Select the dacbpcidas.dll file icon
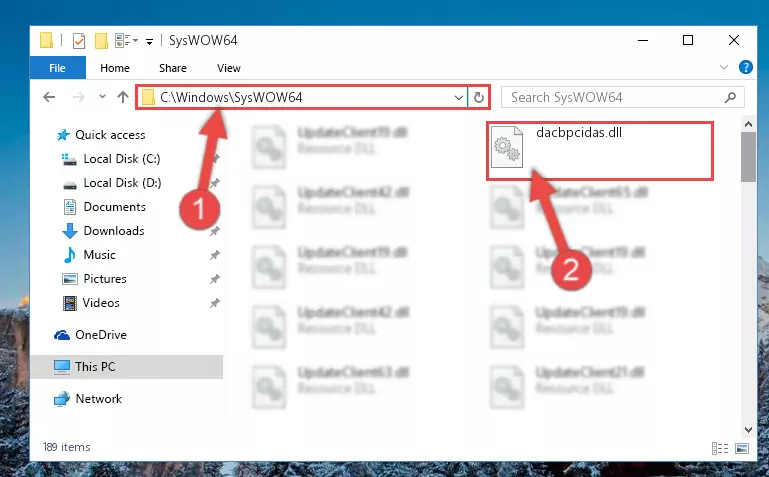Viewport: 769px width, 477px height. click(x=507, y=147)
